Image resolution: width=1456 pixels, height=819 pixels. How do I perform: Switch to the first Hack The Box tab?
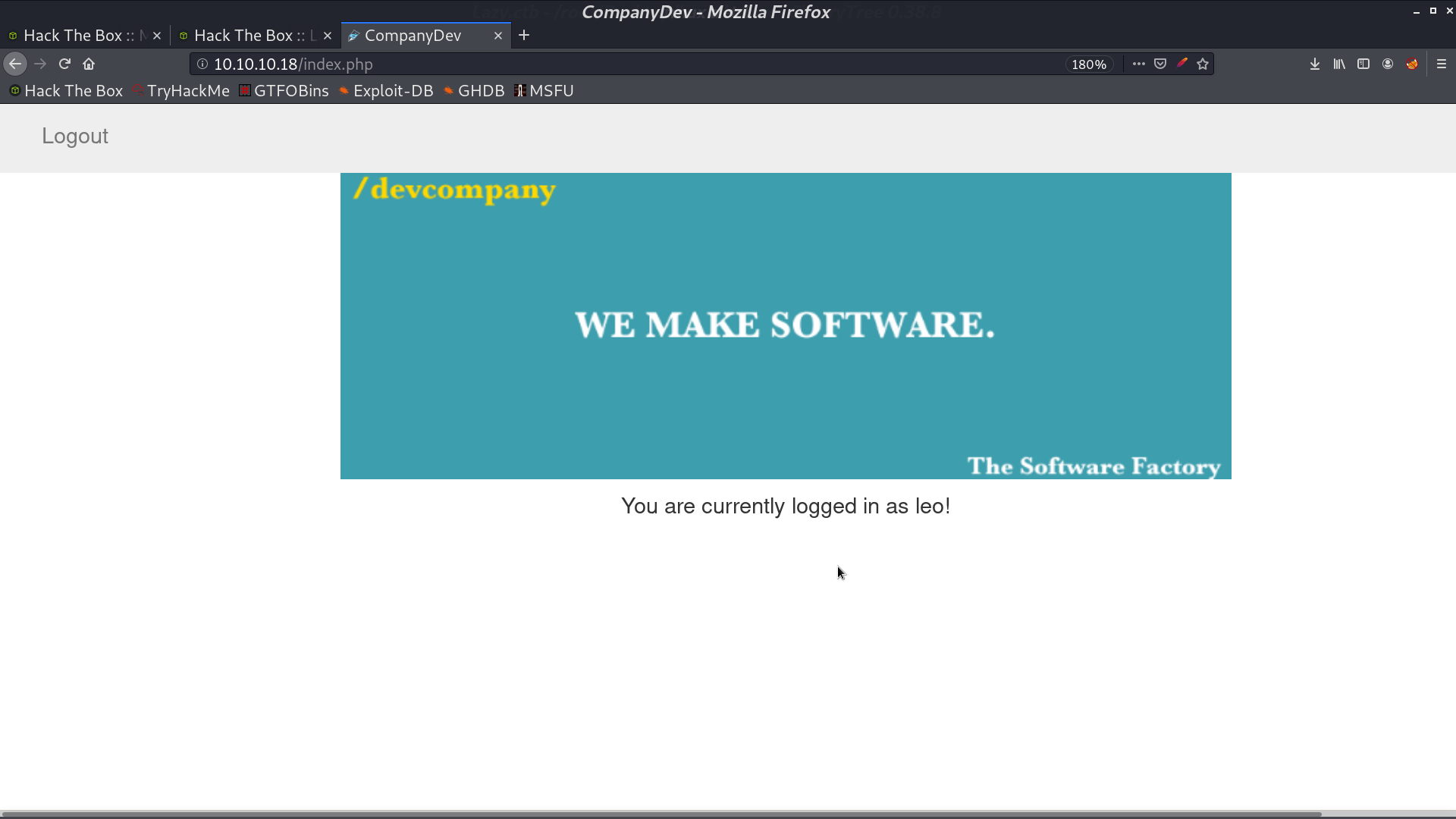(x=79, y=36)
